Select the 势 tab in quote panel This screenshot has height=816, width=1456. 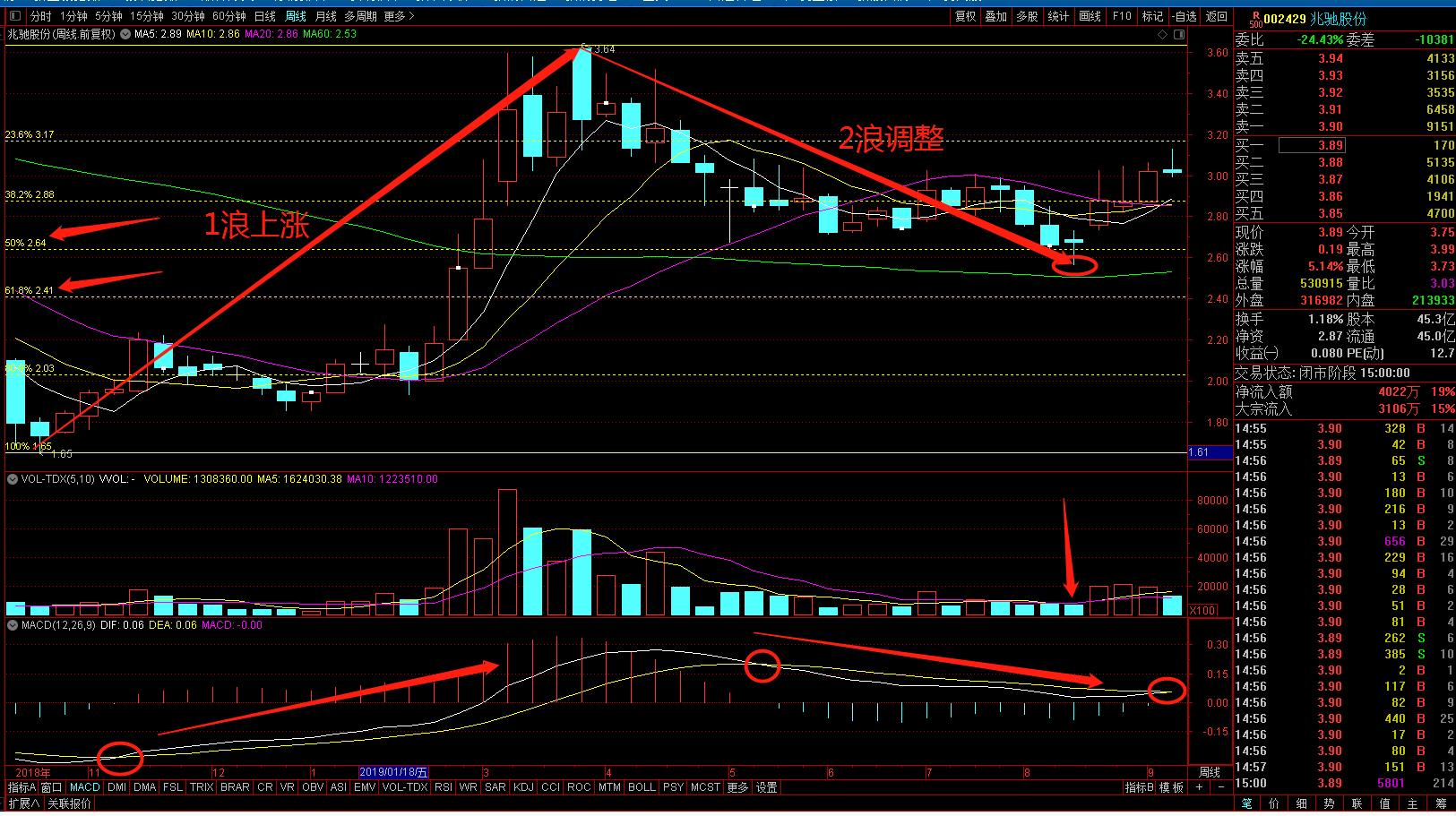(x=1330, y=804)
